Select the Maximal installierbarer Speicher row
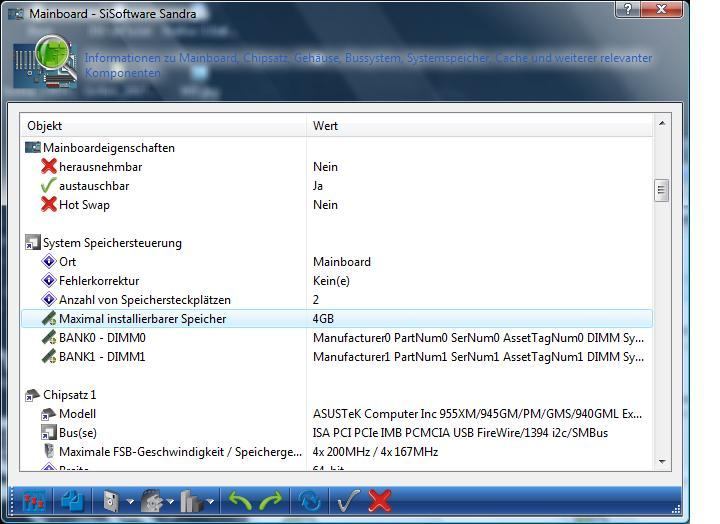This screenshot has width=720, height=524. 337,319
